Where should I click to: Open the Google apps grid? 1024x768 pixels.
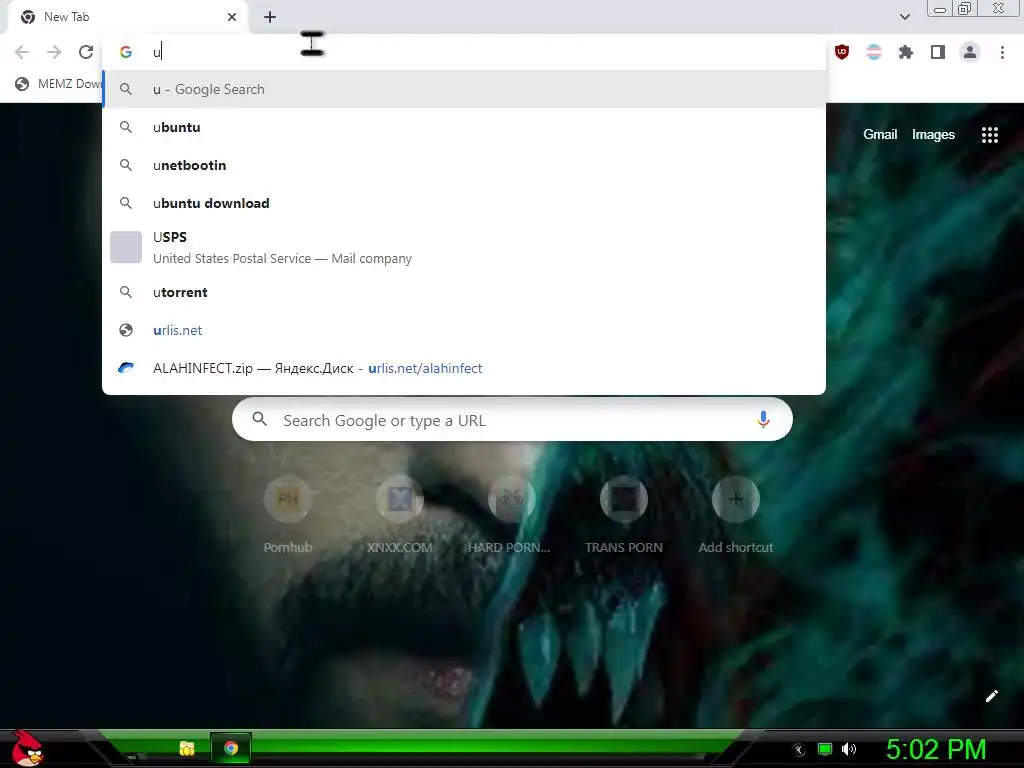tap(989, 135)
